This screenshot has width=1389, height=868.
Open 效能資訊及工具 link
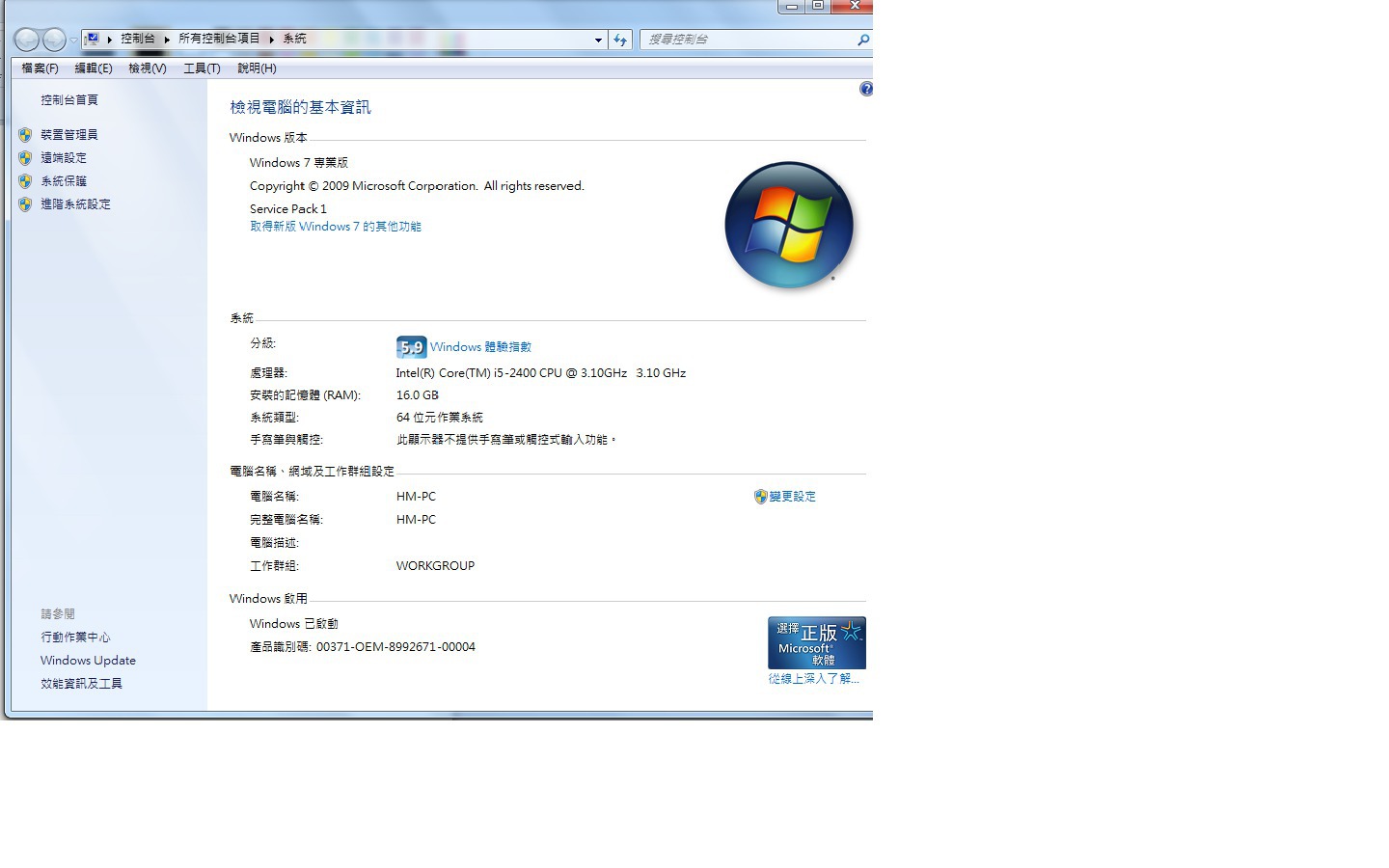coord(81,684)
